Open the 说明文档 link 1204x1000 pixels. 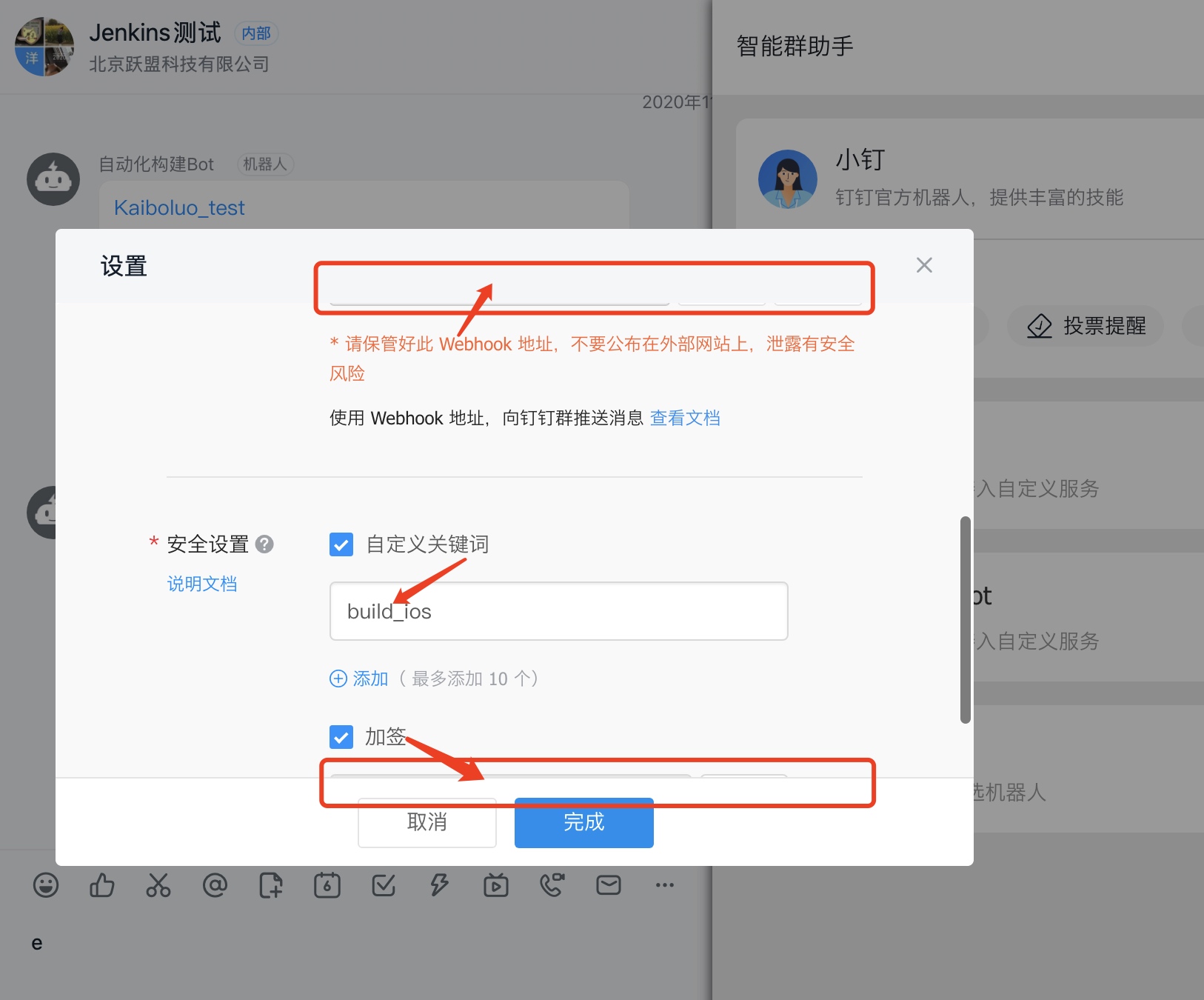pyautogui.click(x=202, y=584)
